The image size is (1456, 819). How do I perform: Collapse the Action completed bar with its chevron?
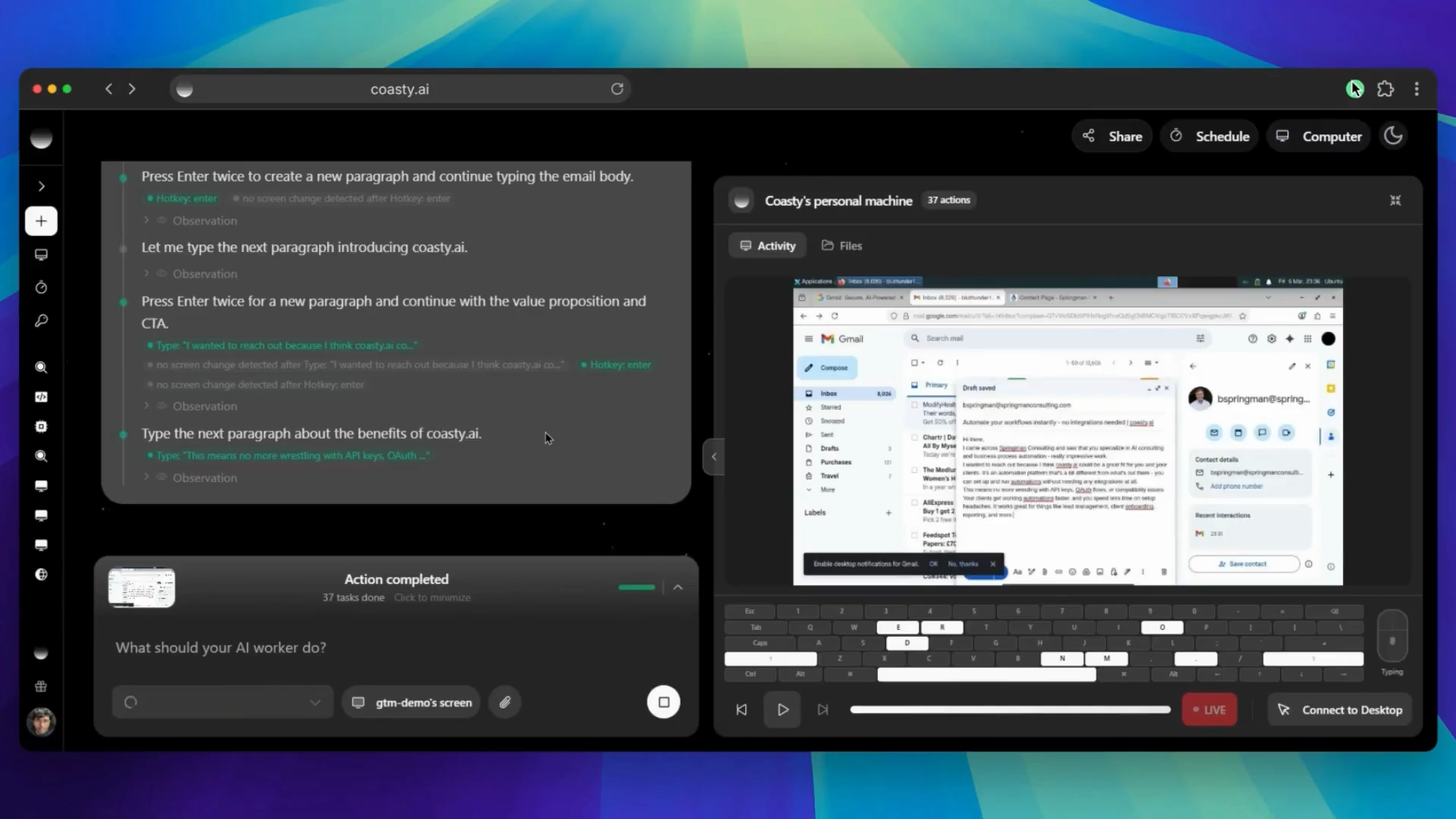[678, 587]
